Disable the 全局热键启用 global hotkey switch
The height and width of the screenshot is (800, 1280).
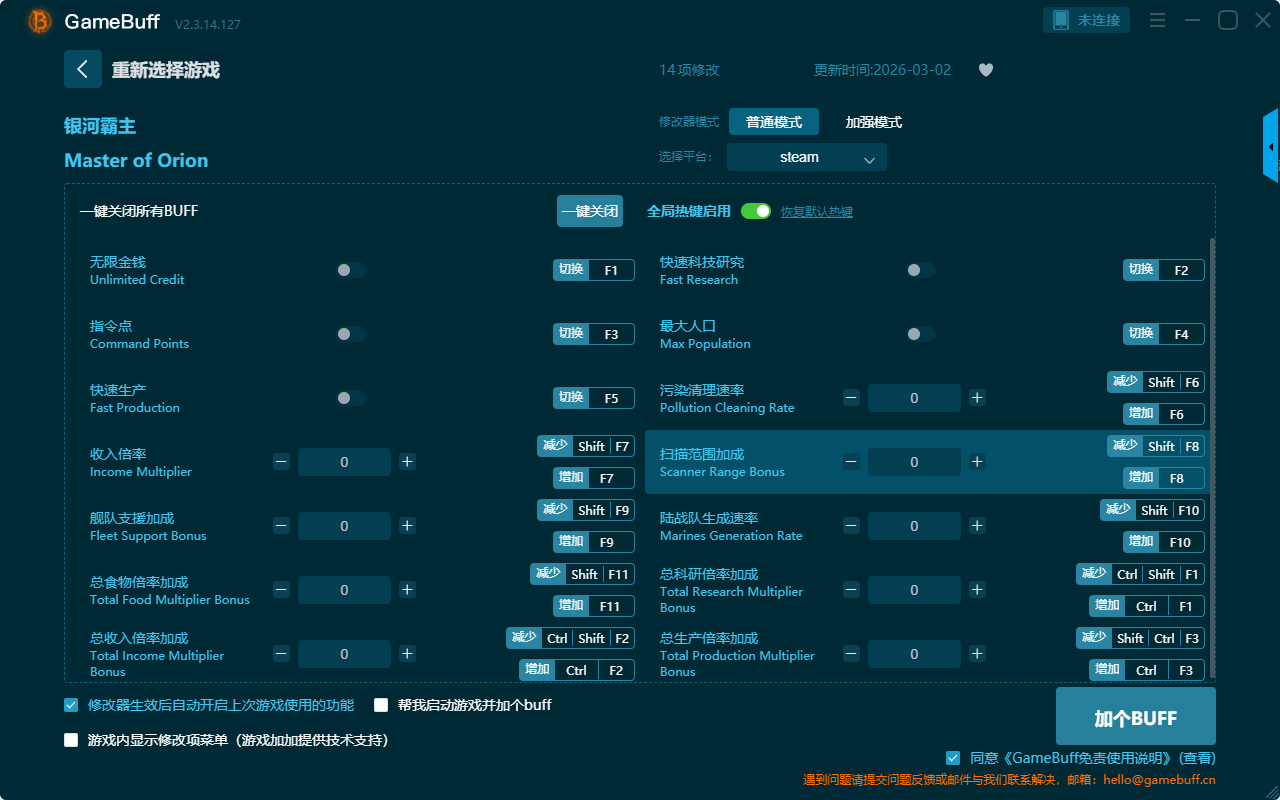[x=756, y=211]
